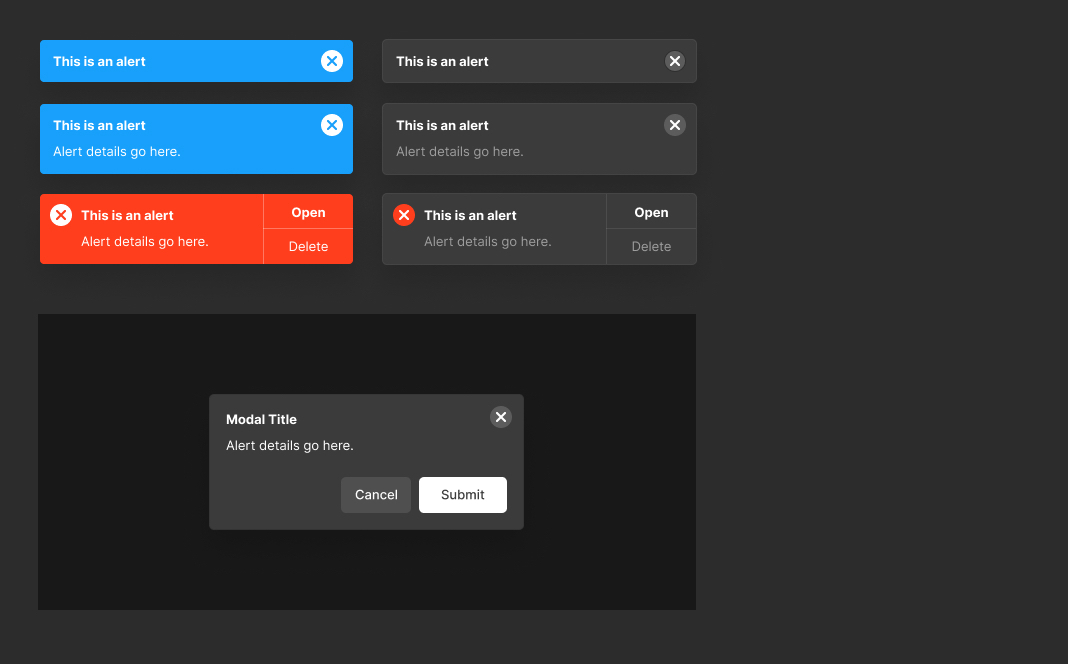Image resolution: width=1068 pixels, height=664 pixels.
Task: Click the 'Modal Title' heading text
Action: click(x=262, y=420)
